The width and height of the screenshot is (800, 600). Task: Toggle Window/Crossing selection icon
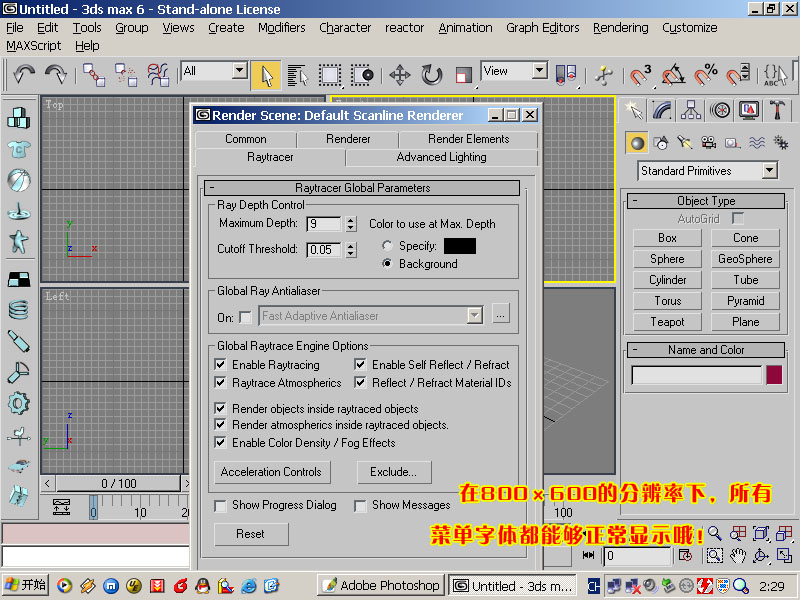362,76
